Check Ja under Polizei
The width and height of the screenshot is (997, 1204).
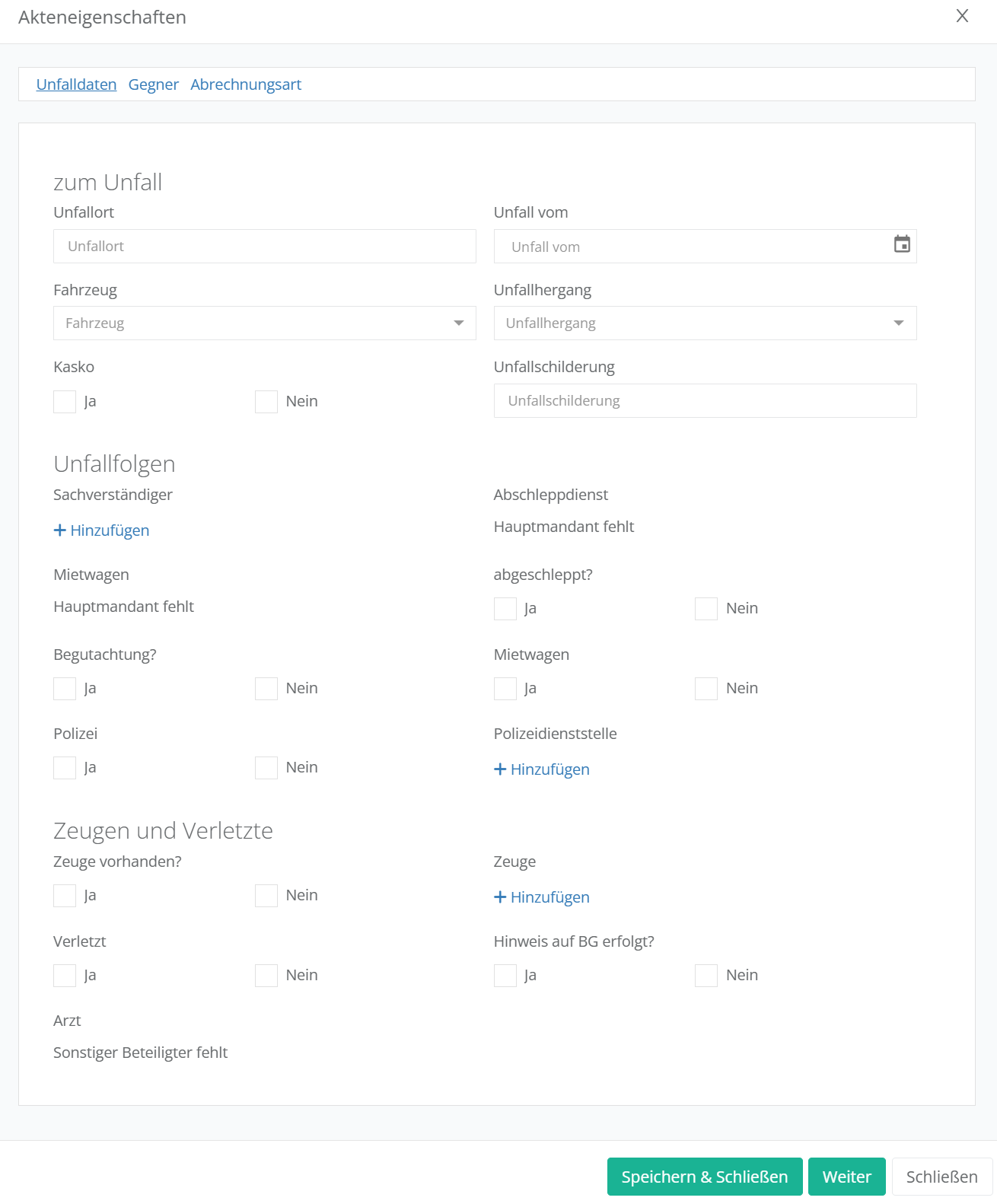click(x=65, y=768)
